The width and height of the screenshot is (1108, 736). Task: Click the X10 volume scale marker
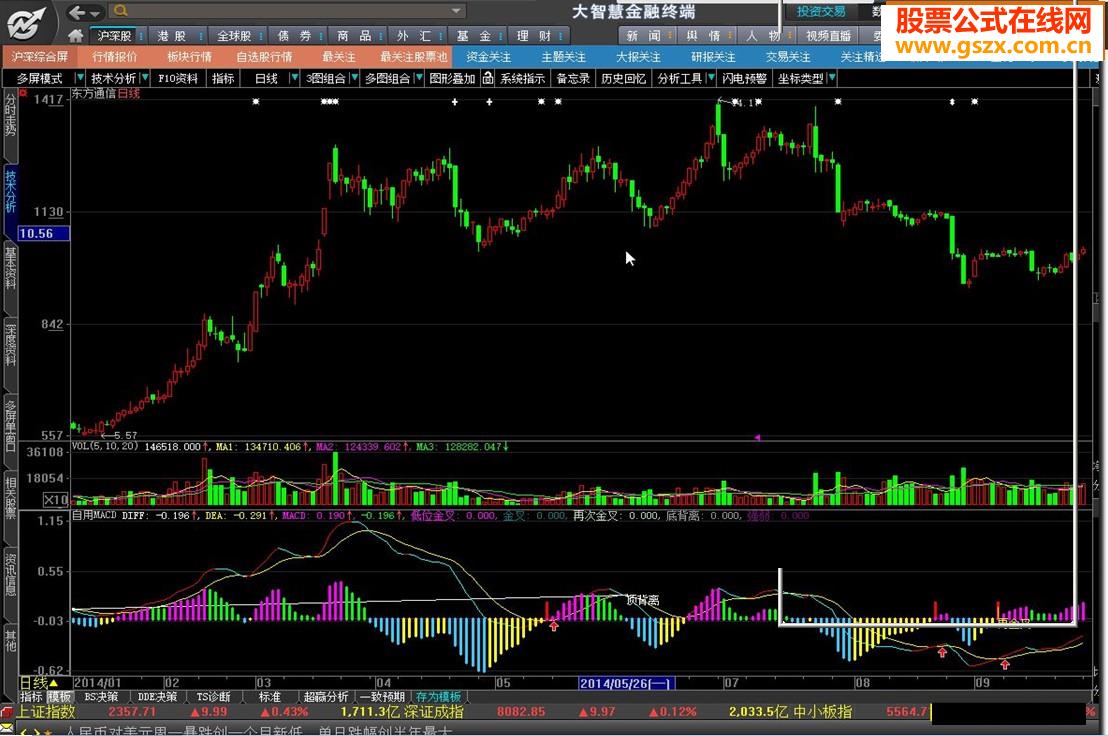point(56,500)
